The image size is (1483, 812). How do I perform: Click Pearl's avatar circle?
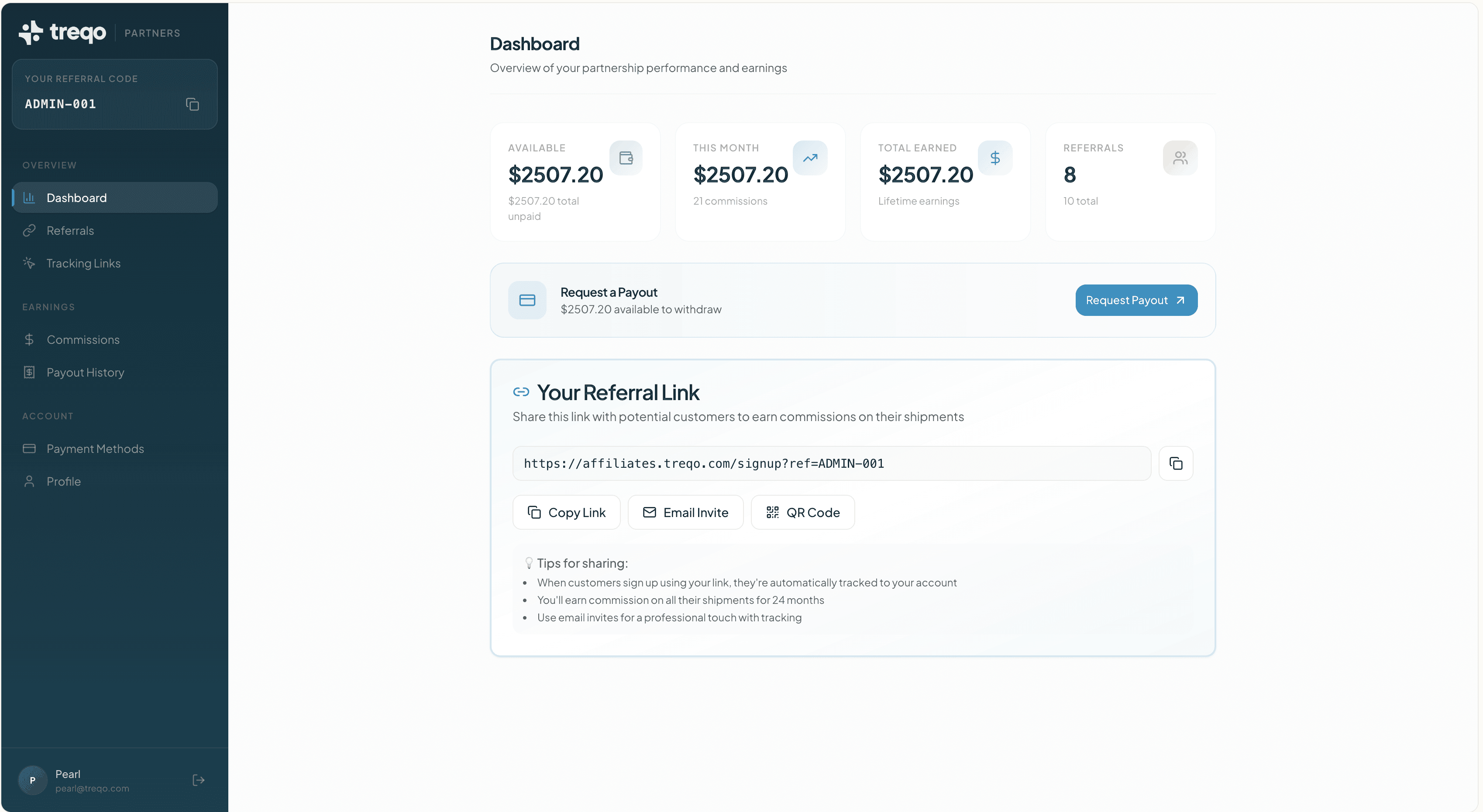[33, 780]
